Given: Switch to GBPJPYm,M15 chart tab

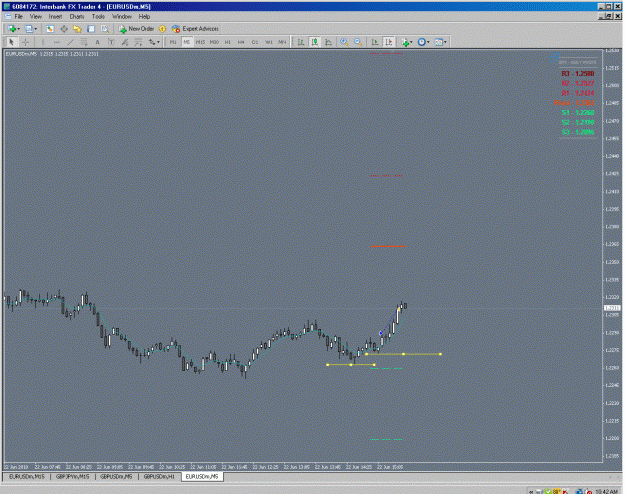Looking at the screenshot, I should [73, 476].
